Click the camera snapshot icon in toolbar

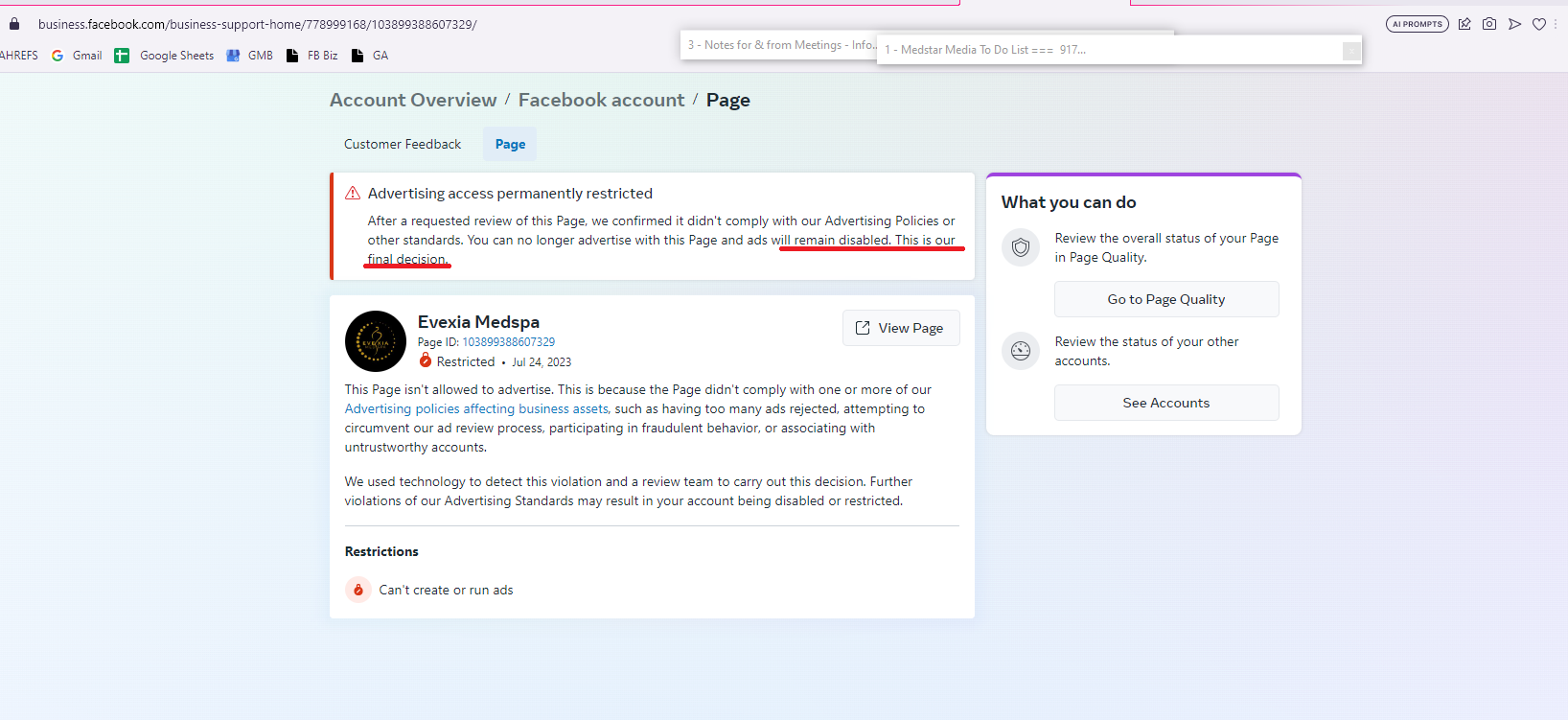(1489, 24)
